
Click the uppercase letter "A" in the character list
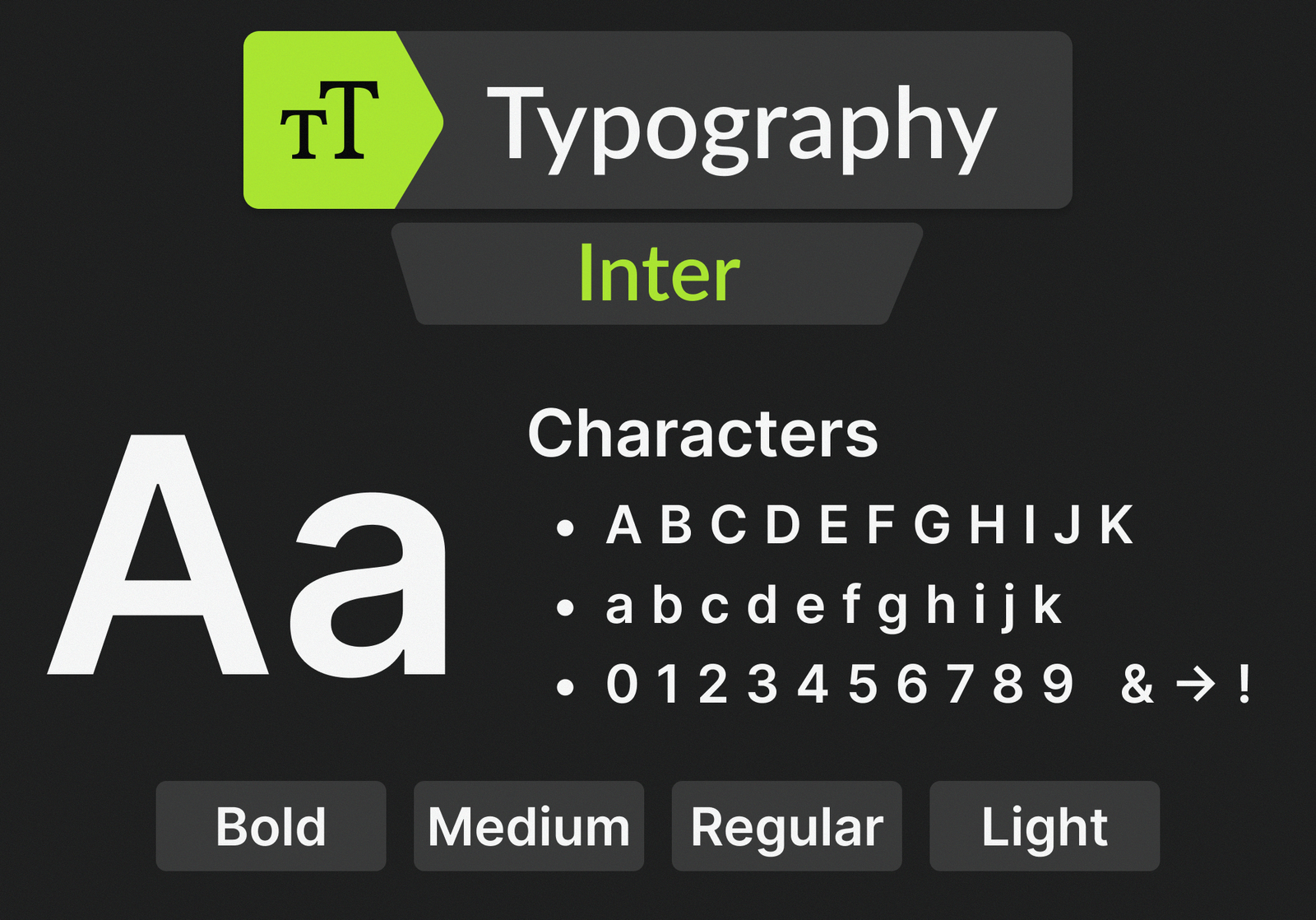(x=623, y=524)
